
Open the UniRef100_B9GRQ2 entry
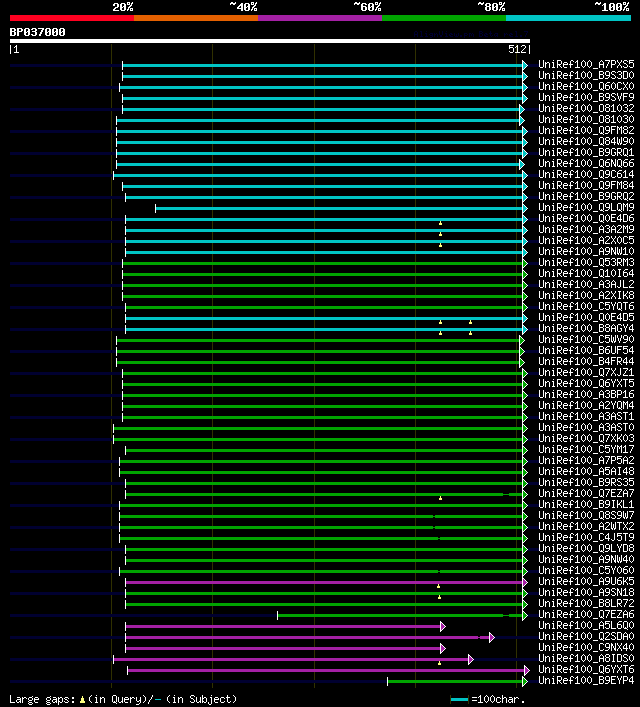click(586, 197)
